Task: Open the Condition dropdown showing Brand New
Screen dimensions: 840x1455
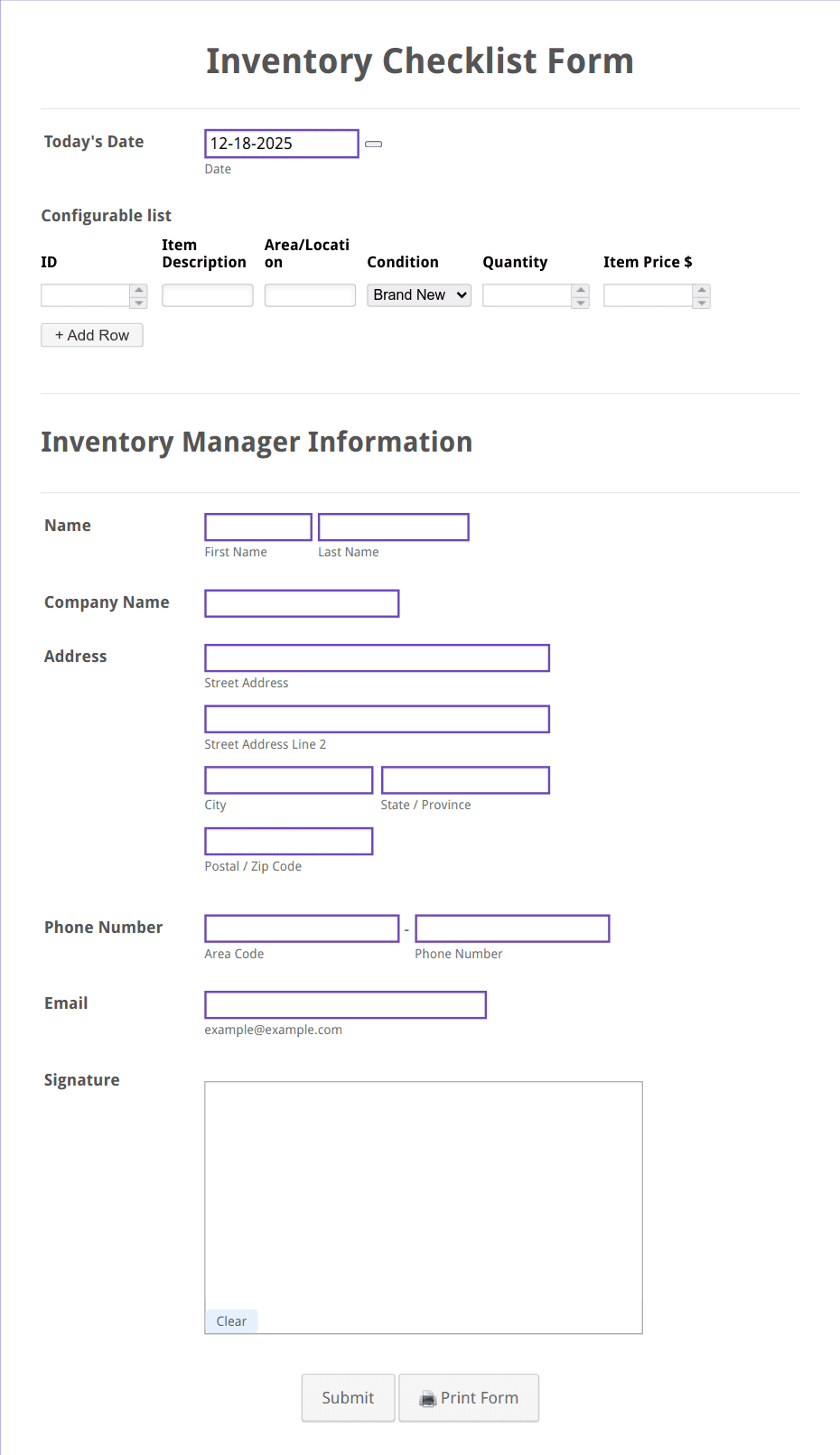Action: pos(418,294)
